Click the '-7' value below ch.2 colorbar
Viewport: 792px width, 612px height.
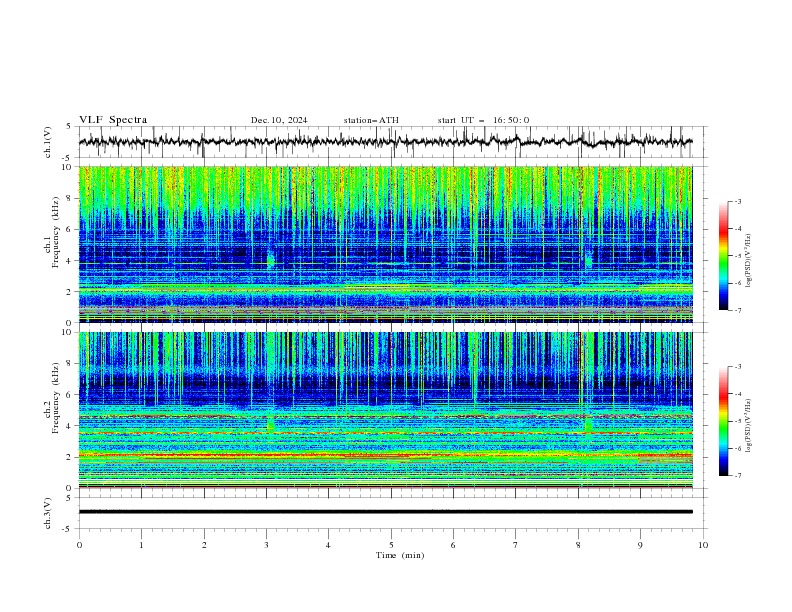point(737,476)
